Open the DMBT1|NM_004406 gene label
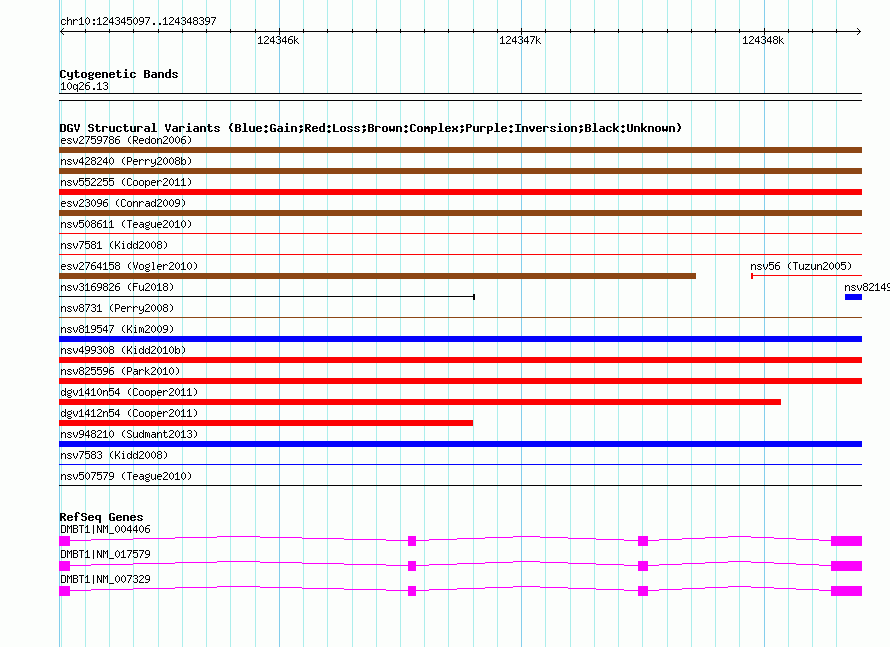This screenshot has height=647, width=890. click(105, 529)
